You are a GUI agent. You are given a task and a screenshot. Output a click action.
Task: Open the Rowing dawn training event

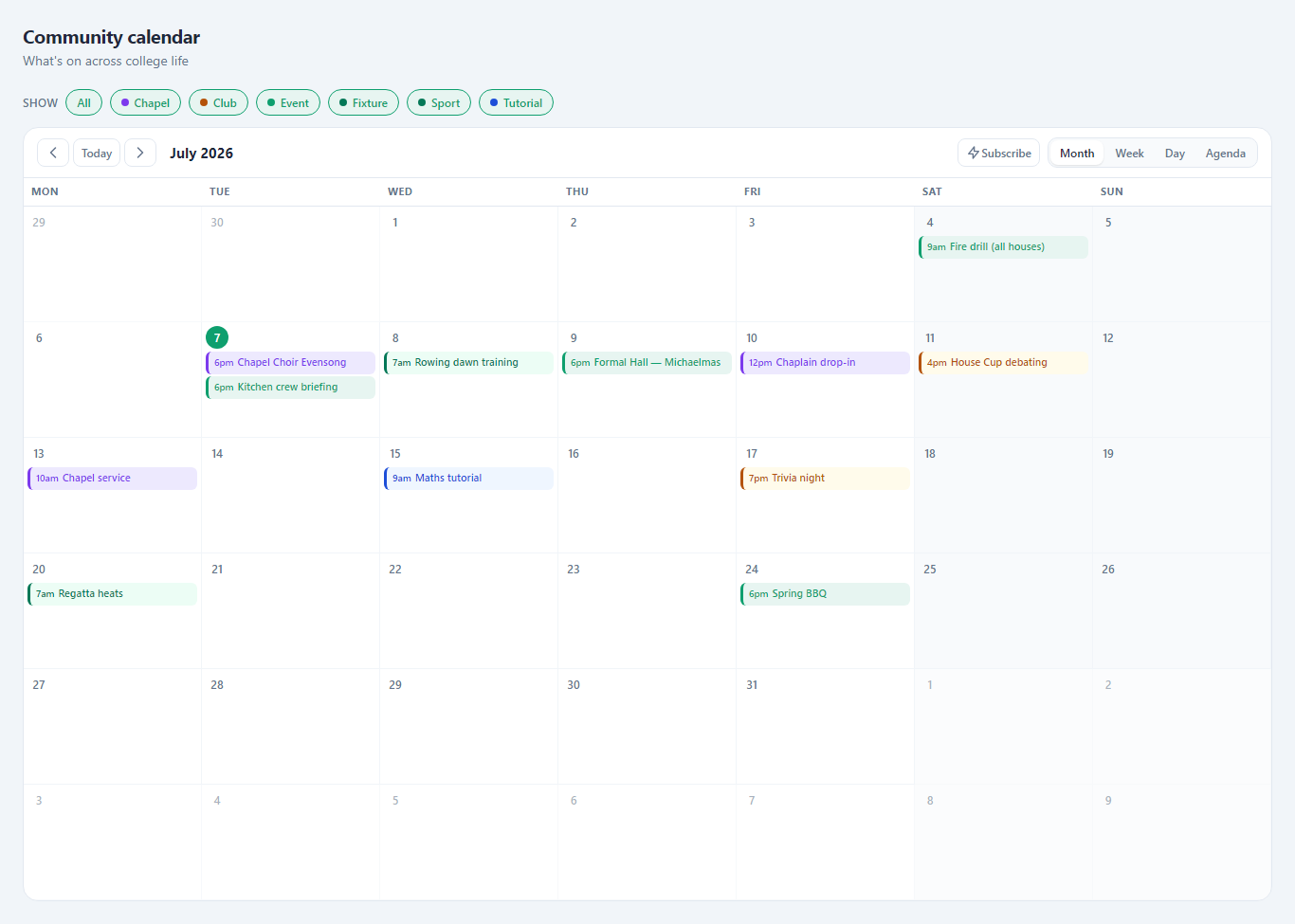[x=468, y=362]
